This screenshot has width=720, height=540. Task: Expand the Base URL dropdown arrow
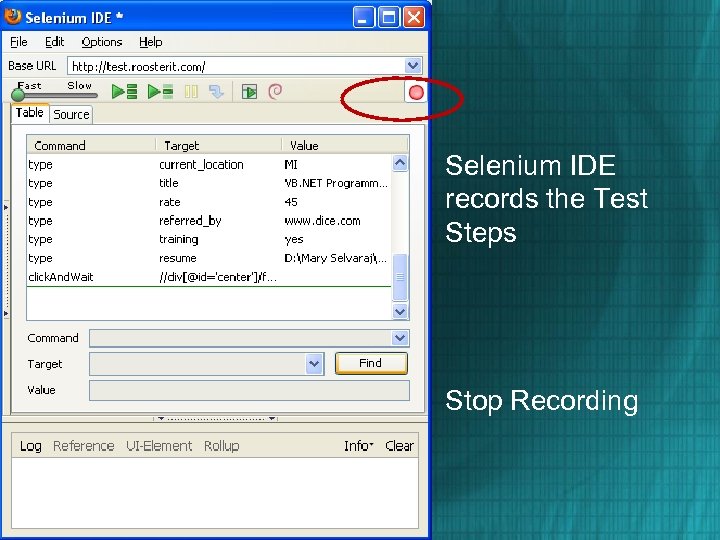pyautogui.click(x=413, y=66)
